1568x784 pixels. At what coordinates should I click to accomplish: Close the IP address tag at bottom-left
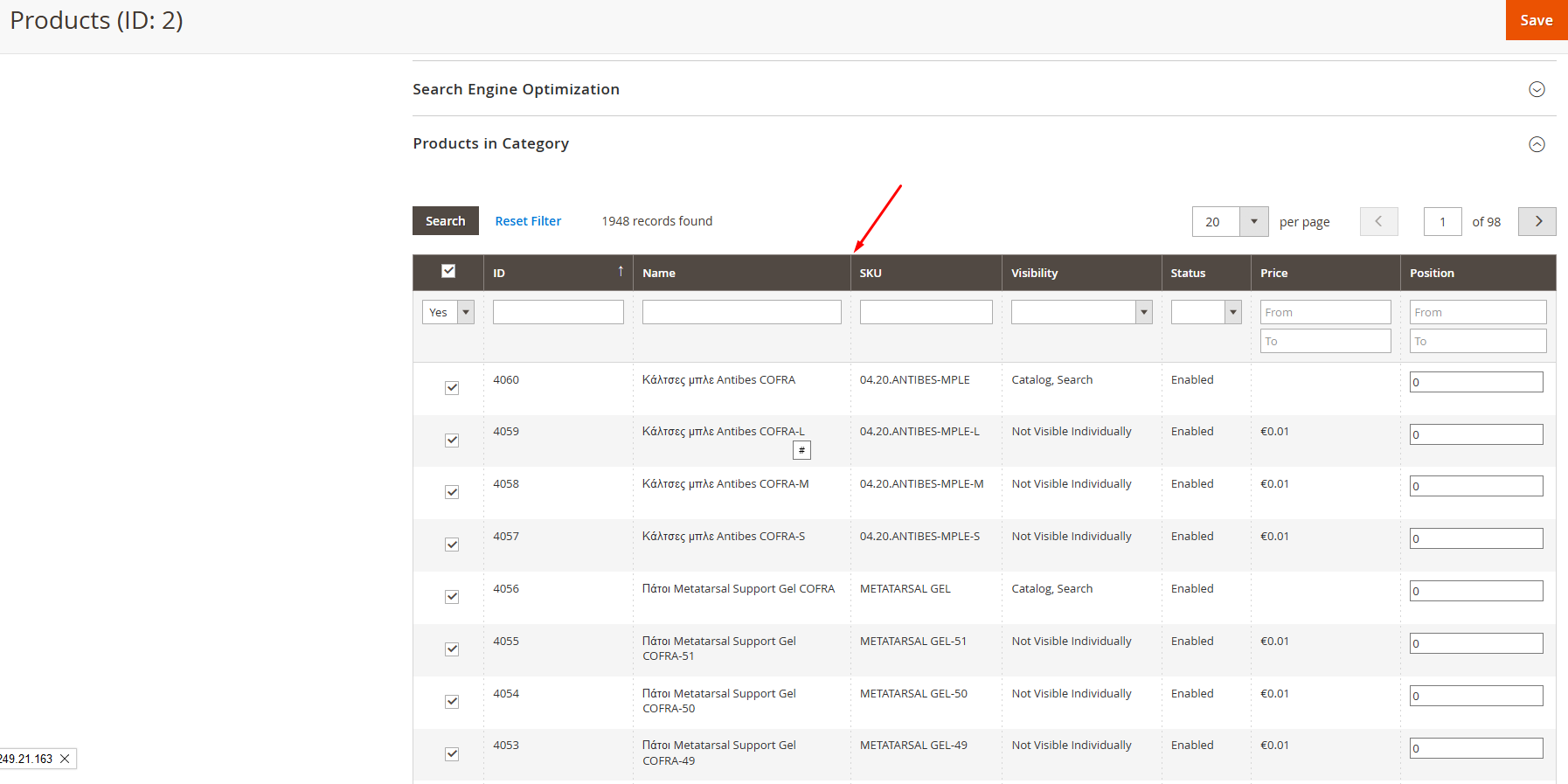(65, 759)
